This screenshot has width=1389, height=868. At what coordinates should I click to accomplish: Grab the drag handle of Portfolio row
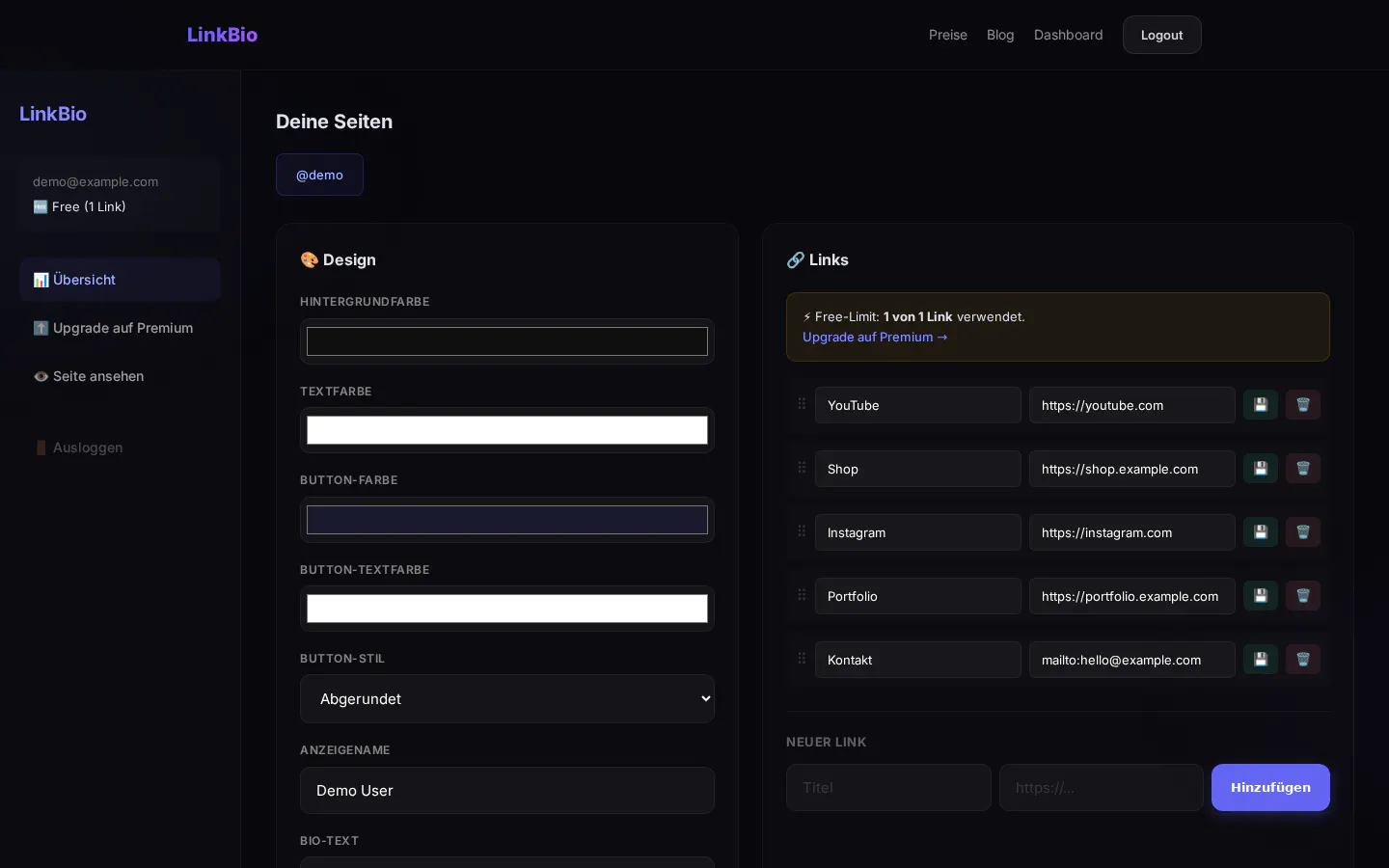(x=802, y=595)
